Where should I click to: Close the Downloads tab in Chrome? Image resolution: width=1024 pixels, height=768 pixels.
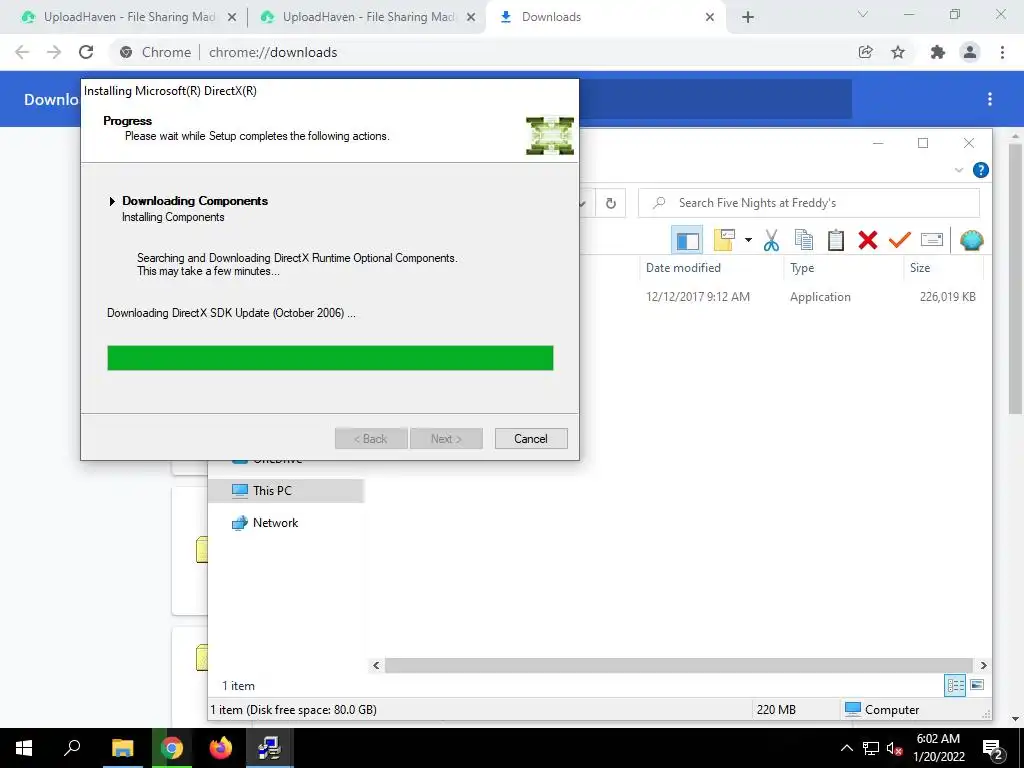pos(710,18)
